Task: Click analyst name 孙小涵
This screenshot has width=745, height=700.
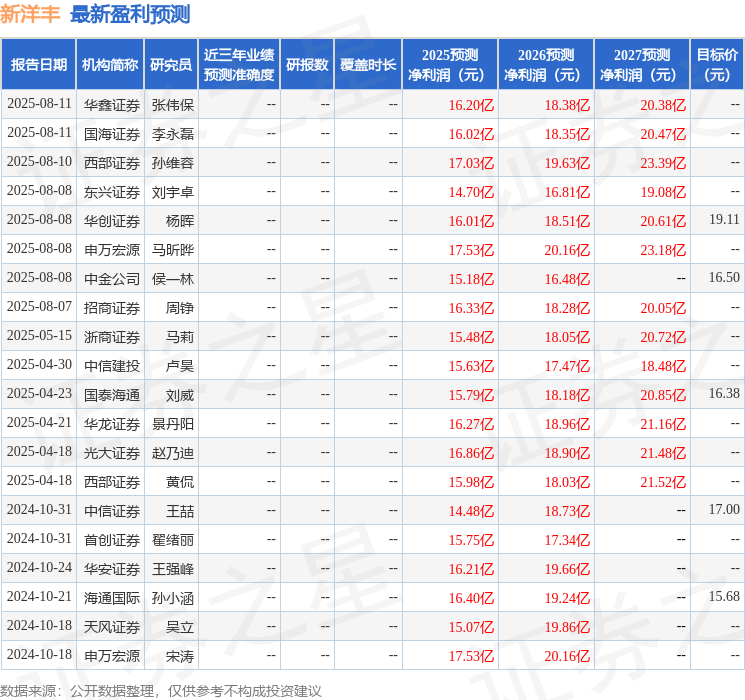Action: coord(172,598)
